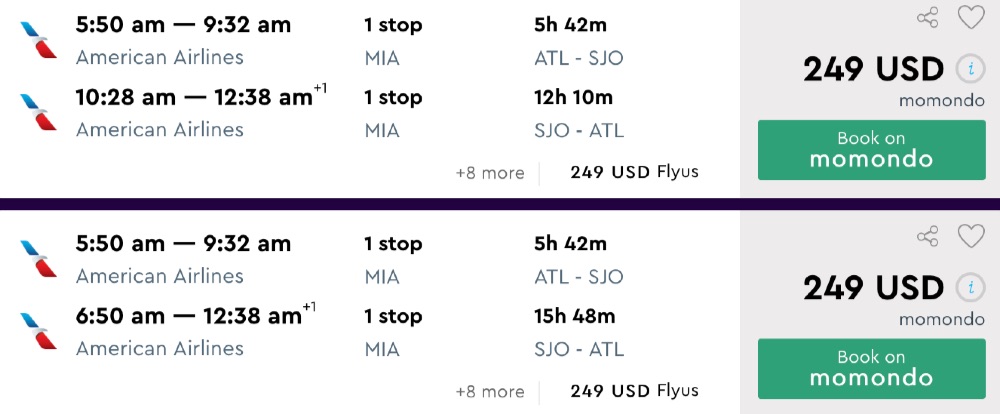Select the 6:50 am — 12:38 am return flight
The width and height of the screenshot is (1000, 414).
point(190,317)
